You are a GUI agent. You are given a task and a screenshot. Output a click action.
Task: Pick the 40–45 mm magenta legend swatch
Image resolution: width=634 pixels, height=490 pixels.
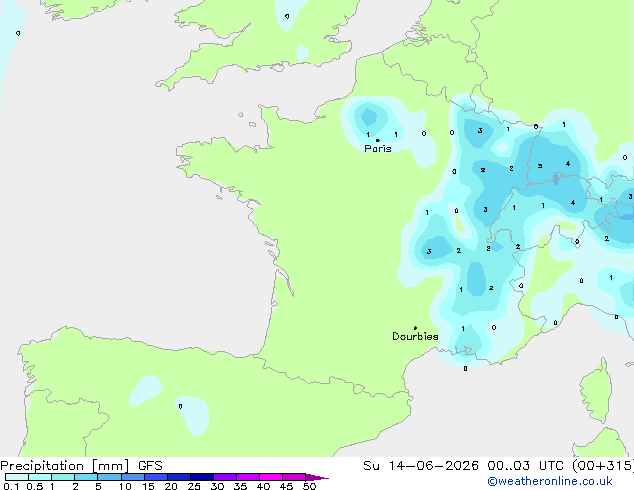[x=271, y=477]
